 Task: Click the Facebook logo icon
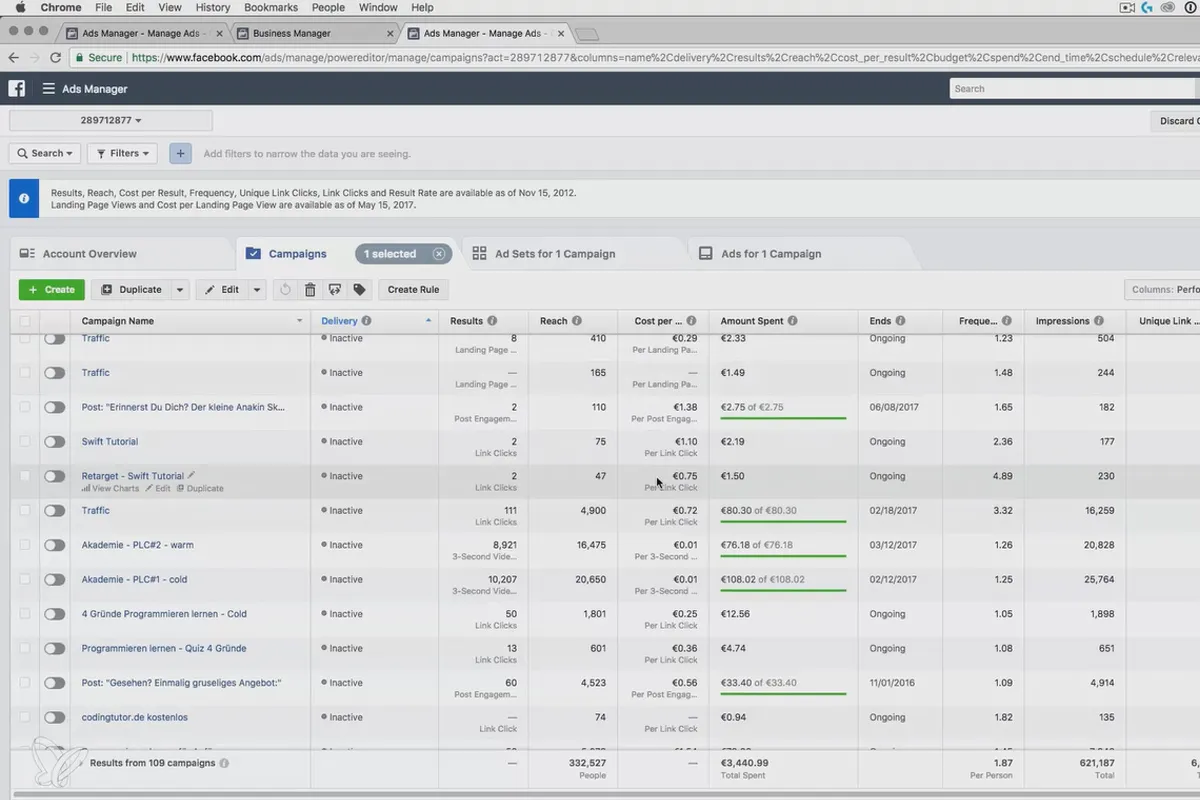tap(17, 89)
